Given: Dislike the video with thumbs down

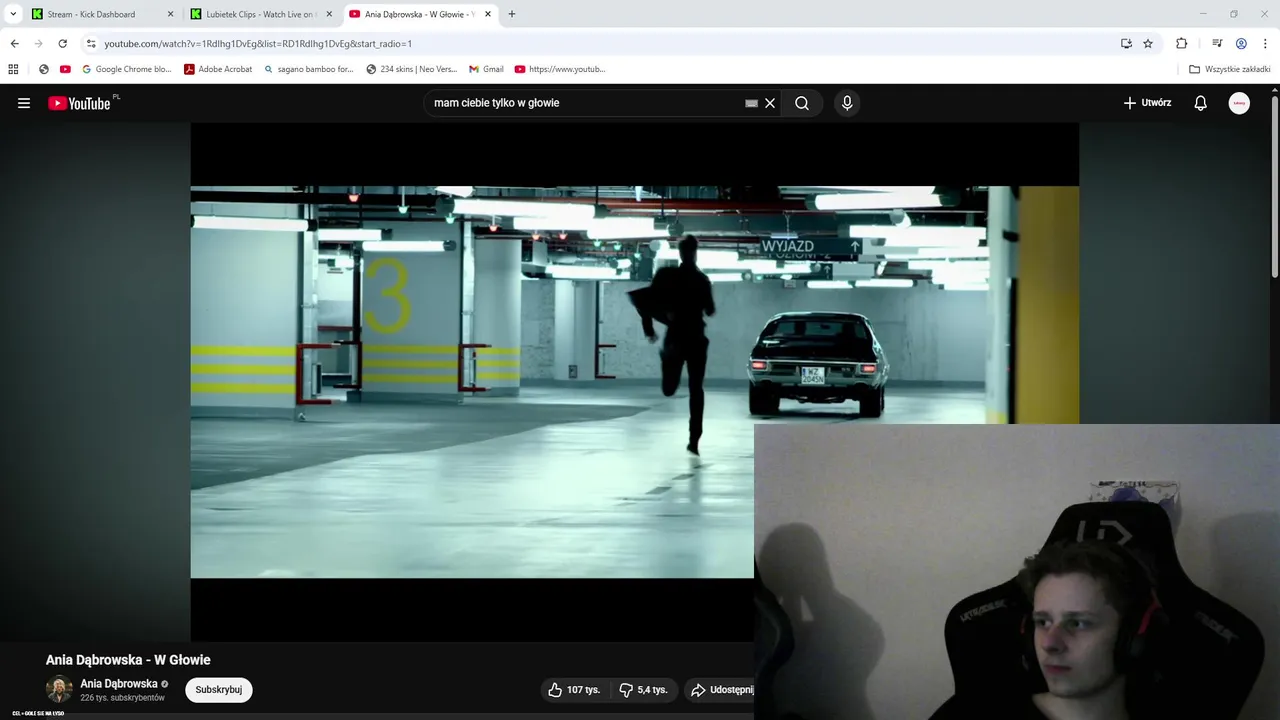Looking at the screenshot, I should 643,690.
